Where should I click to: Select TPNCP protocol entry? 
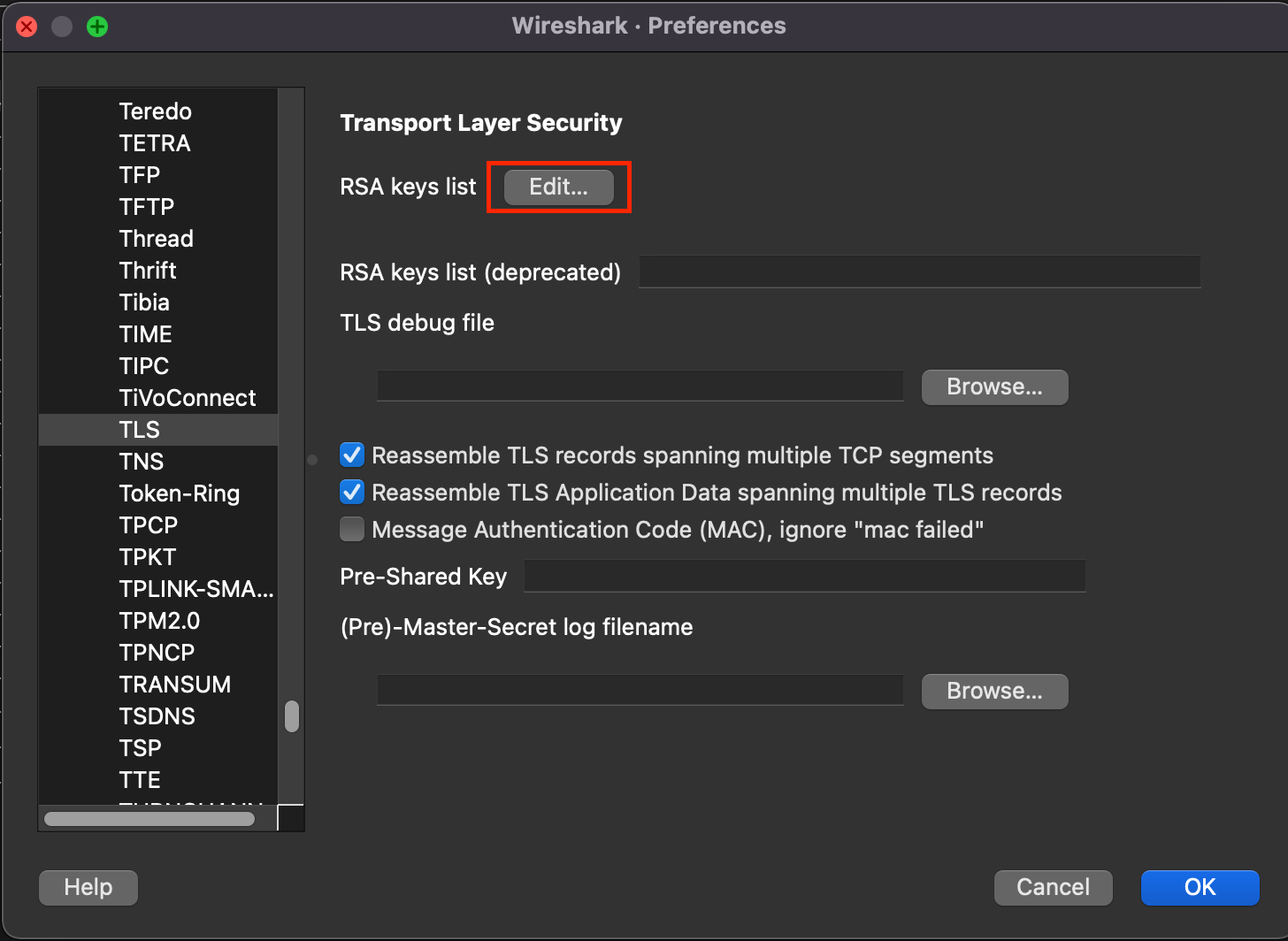[x=158, y=653]
